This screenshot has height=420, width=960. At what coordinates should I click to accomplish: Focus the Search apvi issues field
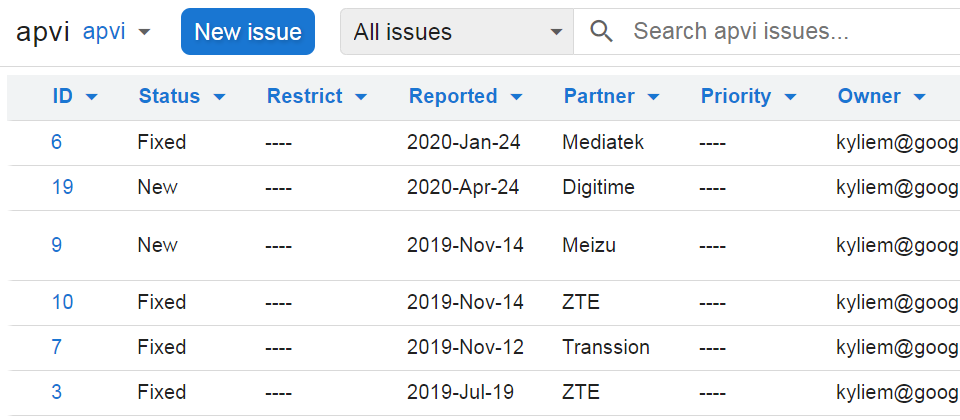pos(780,31)
